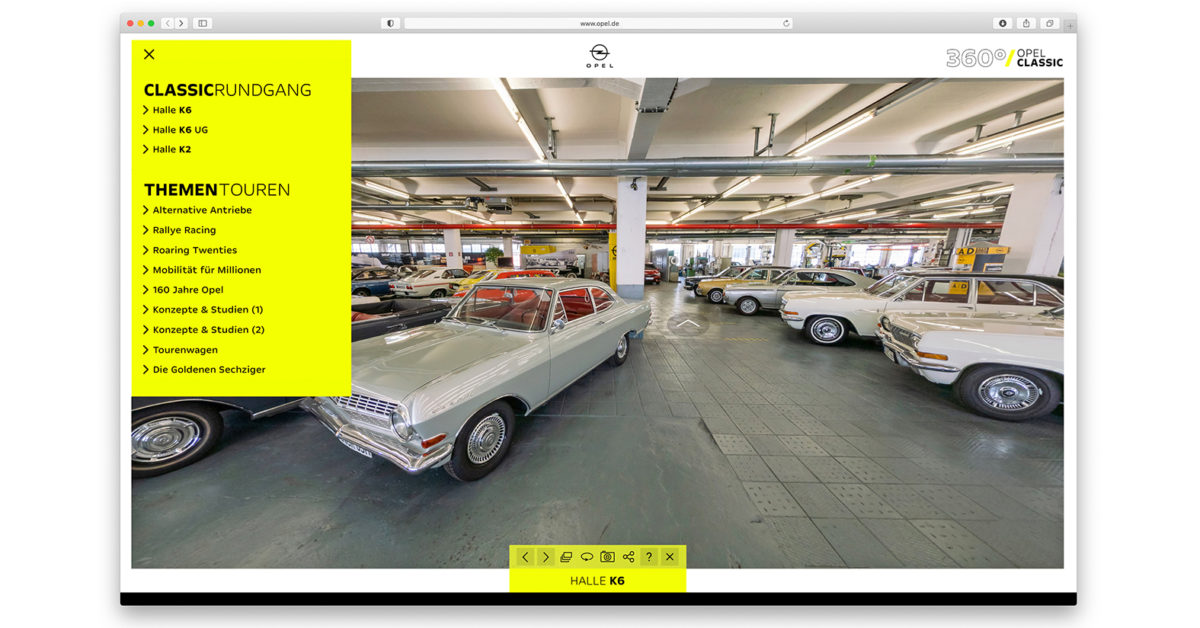Image resolution: width=1200 pixels, height=628 pixels.
Task: Click the privacy shield icon in Safari
Action: 390,23
